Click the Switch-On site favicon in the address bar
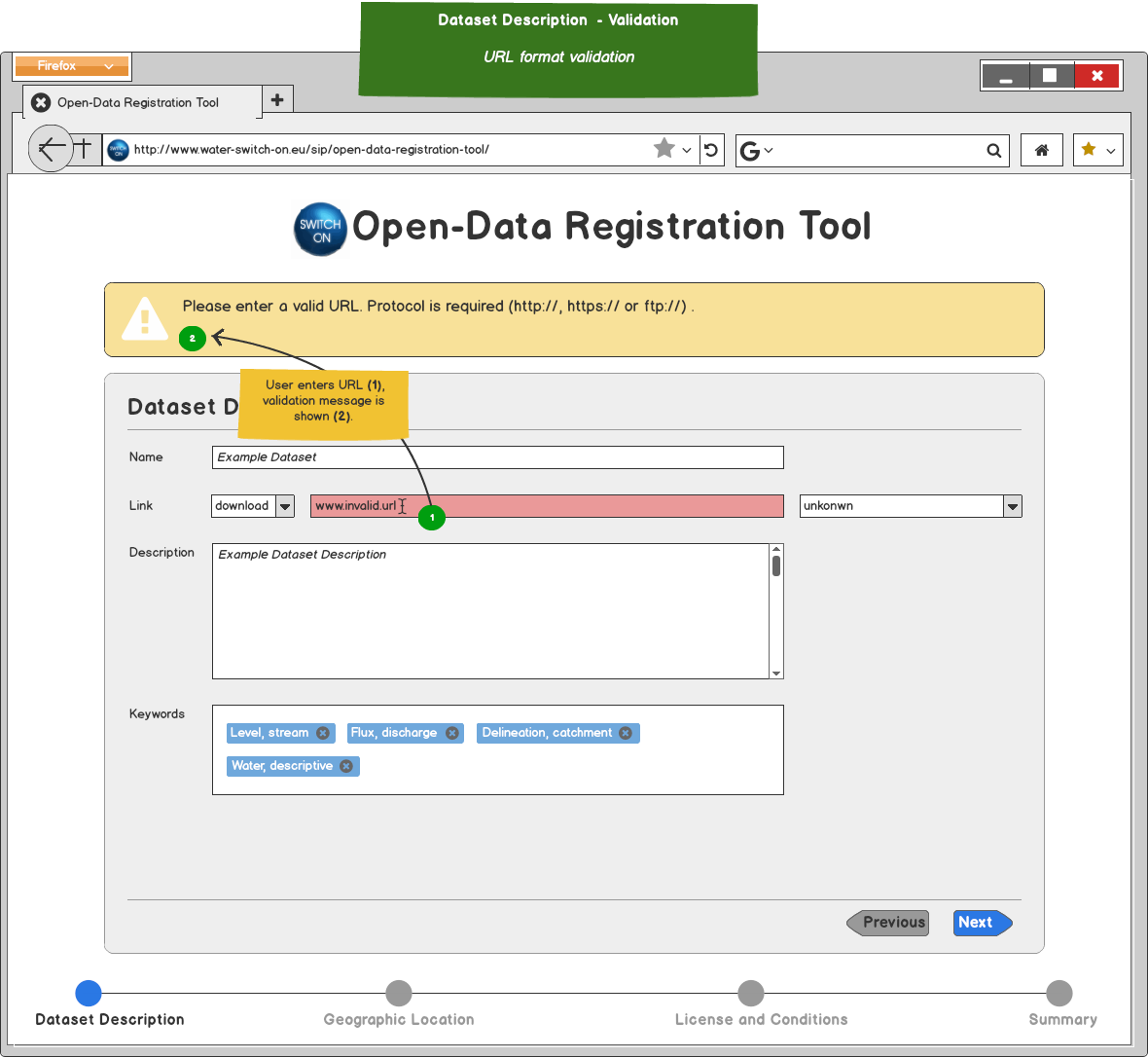Image resolution: width=1148 pixels, height=1057 pixels. pos(118,150)
